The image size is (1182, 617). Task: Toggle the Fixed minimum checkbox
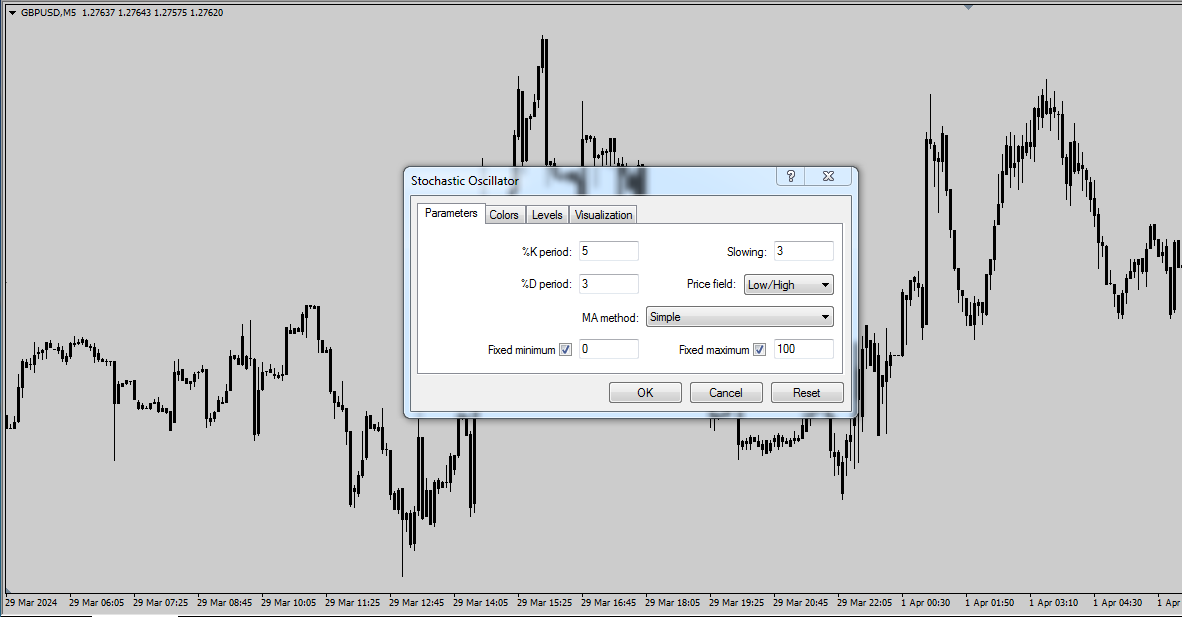565,349
